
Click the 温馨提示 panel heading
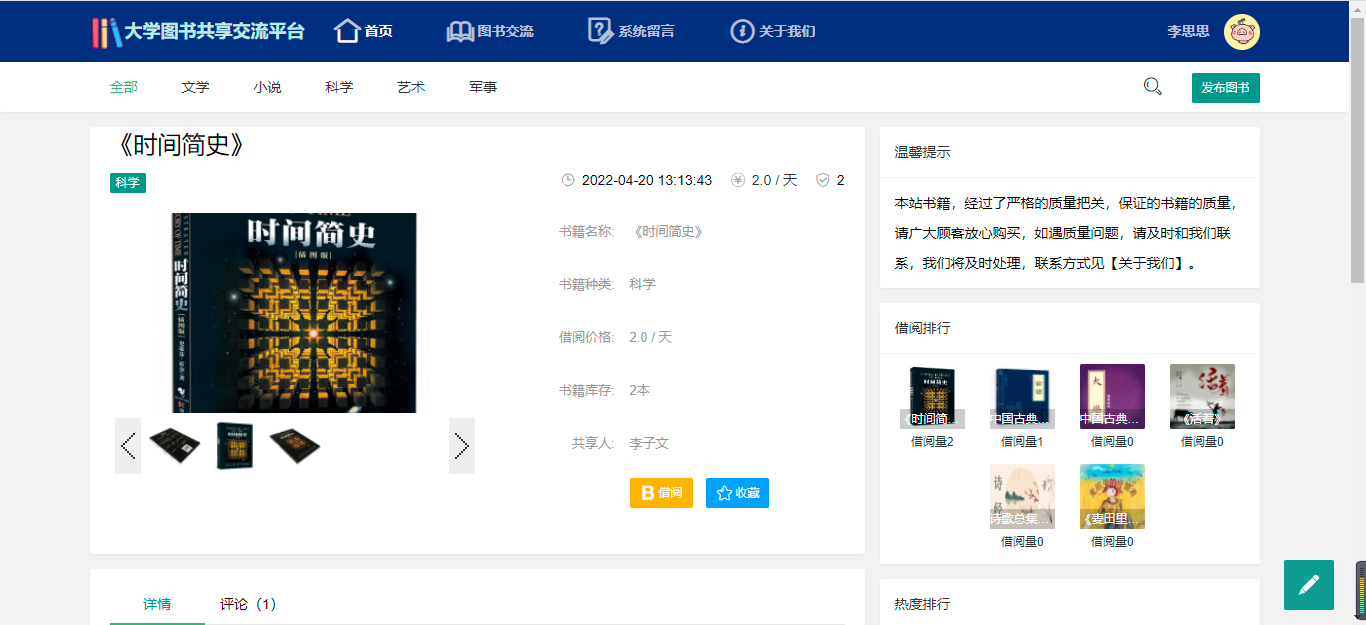click(x=922, y=152)
